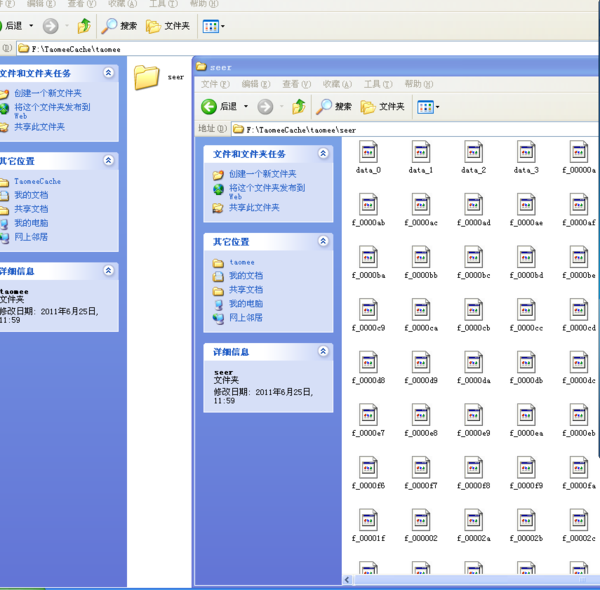Open Views dropdown in back taomee window

pos(214,26)
